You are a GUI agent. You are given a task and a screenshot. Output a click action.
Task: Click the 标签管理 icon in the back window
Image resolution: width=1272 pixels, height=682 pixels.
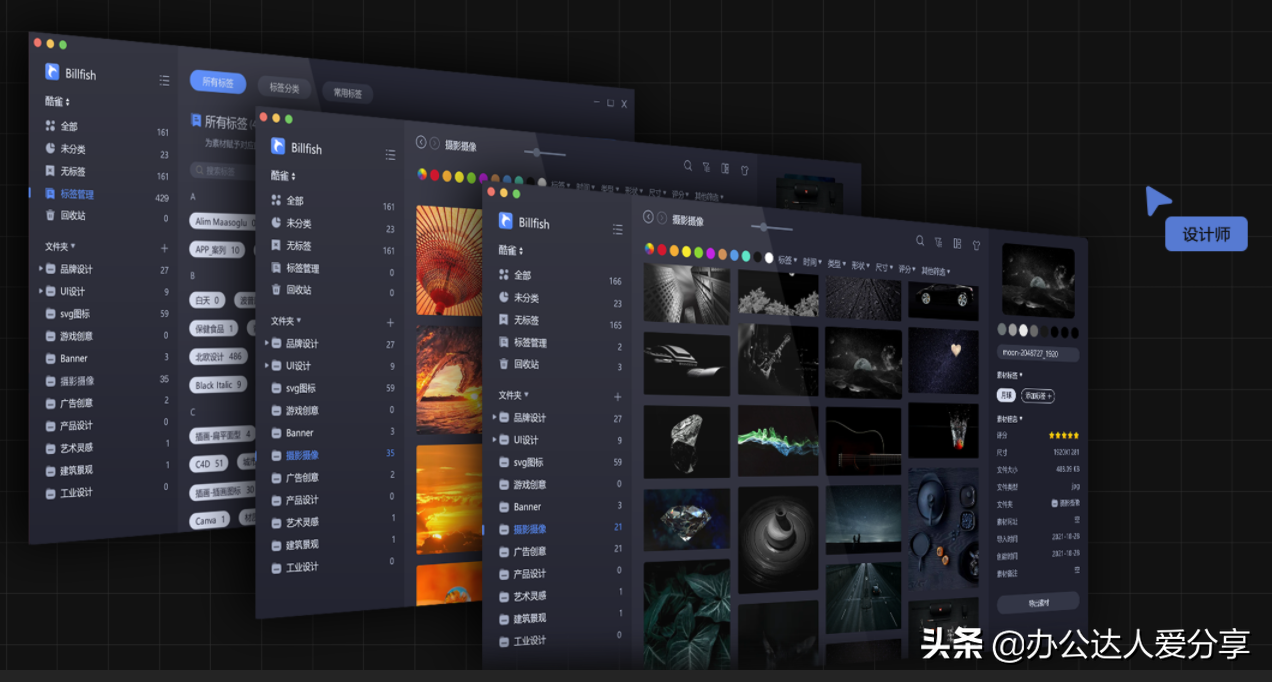(x=50, y=193)
